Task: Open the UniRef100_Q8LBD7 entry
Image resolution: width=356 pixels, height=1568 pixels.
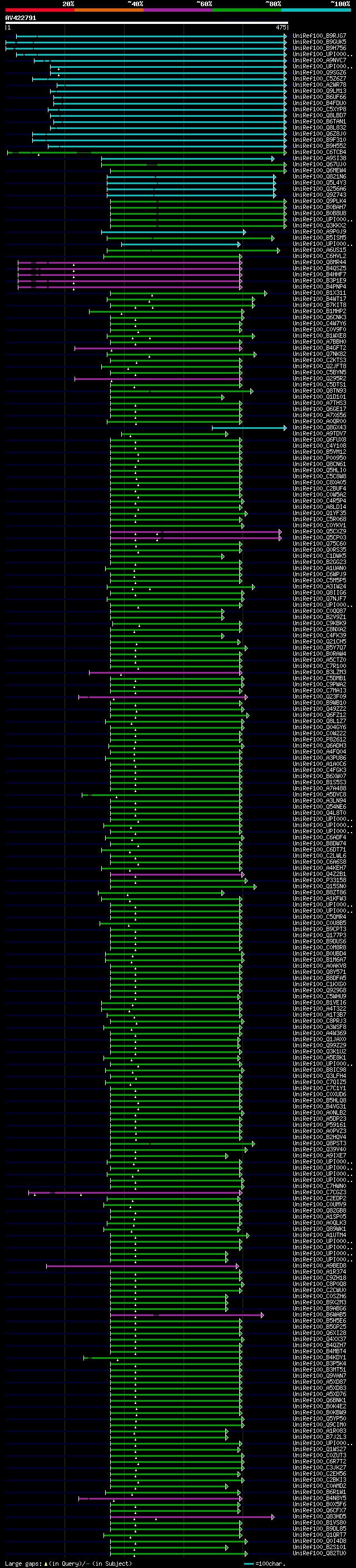Action: pos(319,116)
